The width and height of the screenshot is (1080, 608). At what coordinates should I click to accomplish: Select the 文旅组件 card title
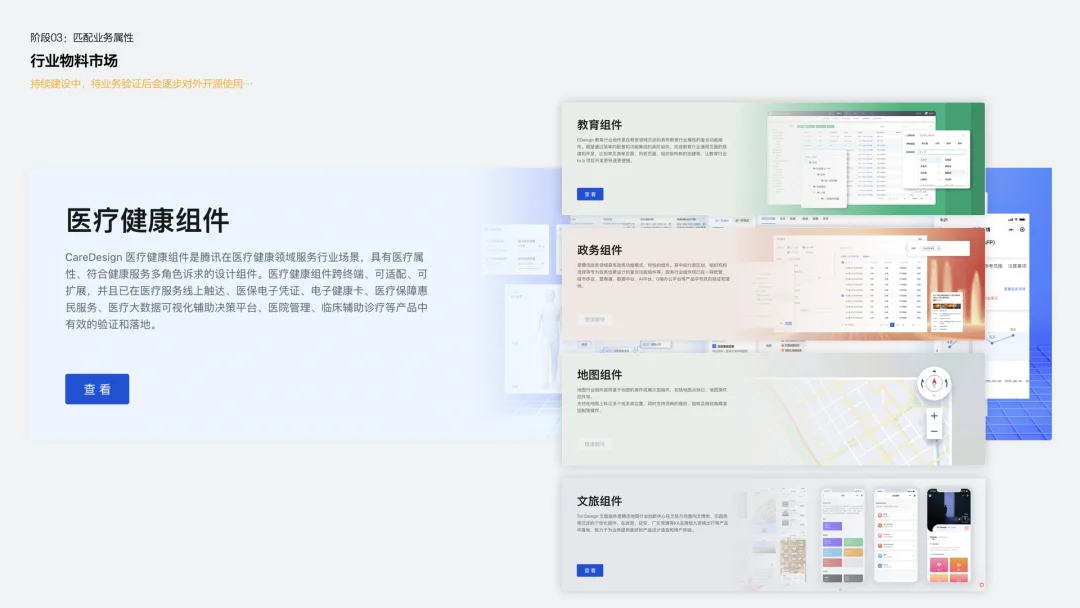pyautogui.click(x=599, y=501)
